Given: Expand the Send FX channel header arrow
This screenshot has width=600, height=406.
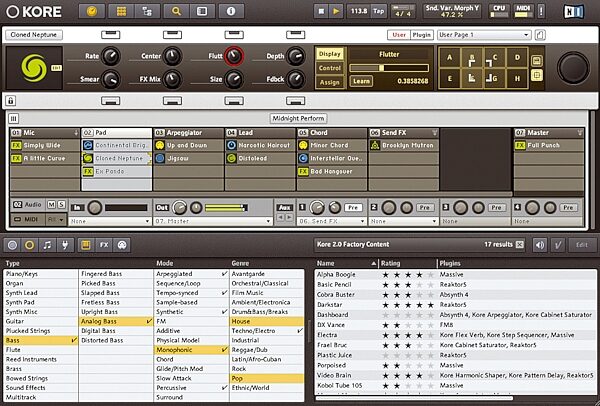Looking at the screenshot, I should (x=435, y=133).
